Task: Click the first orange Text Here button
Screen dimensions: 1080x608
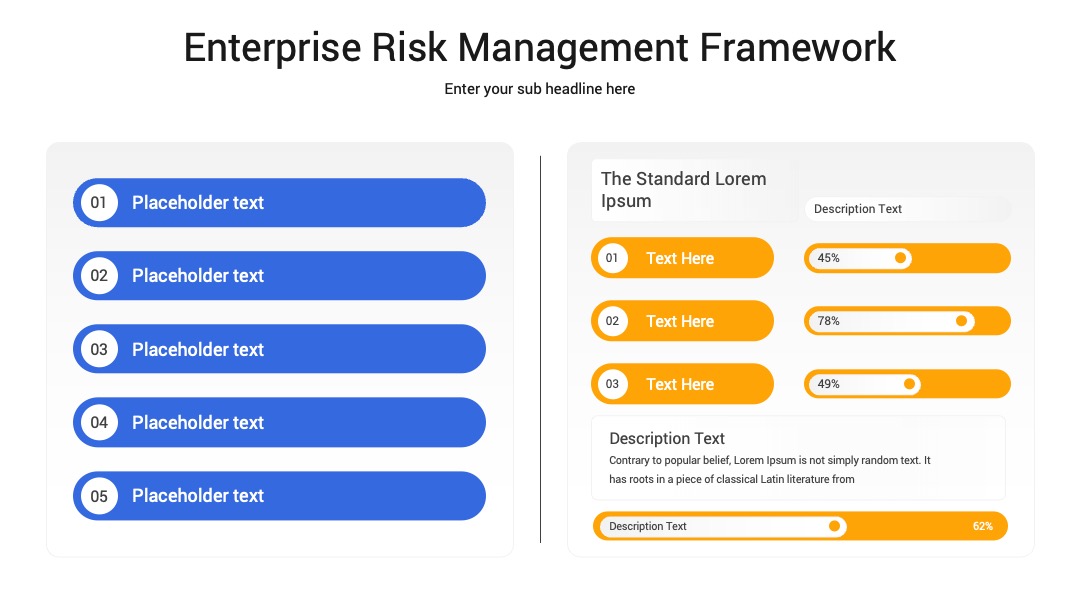Action: (x=683, y=258)
